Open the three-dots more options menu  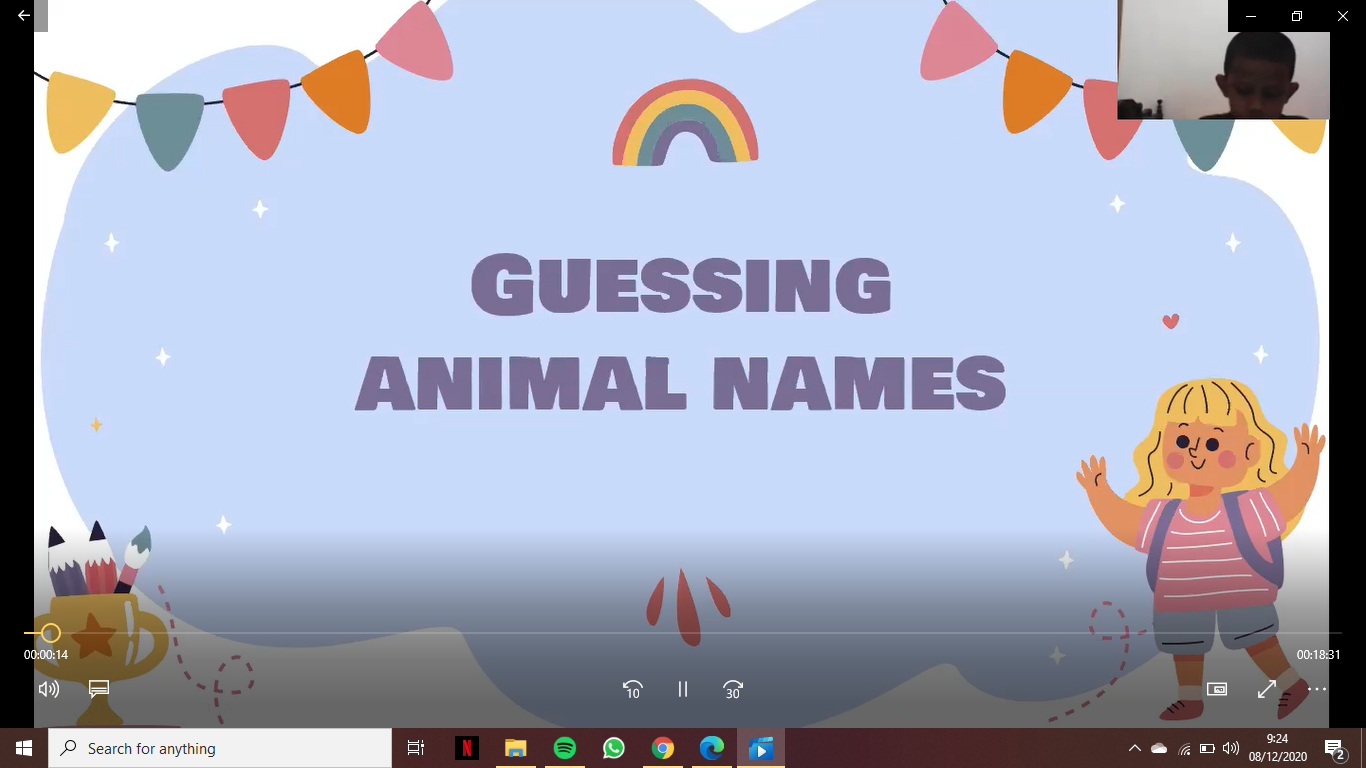point(1317,689)
